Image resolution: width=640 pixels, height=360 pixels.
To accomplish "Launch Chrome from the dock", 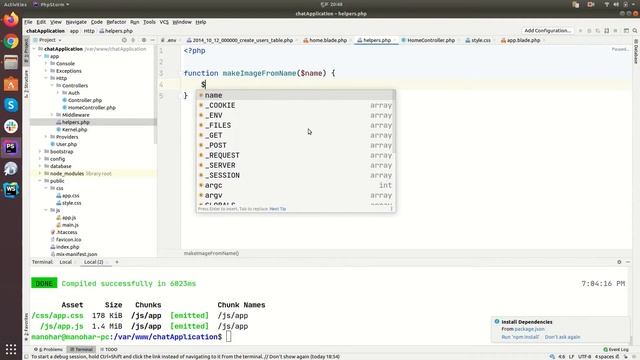I will pos(11,41).
